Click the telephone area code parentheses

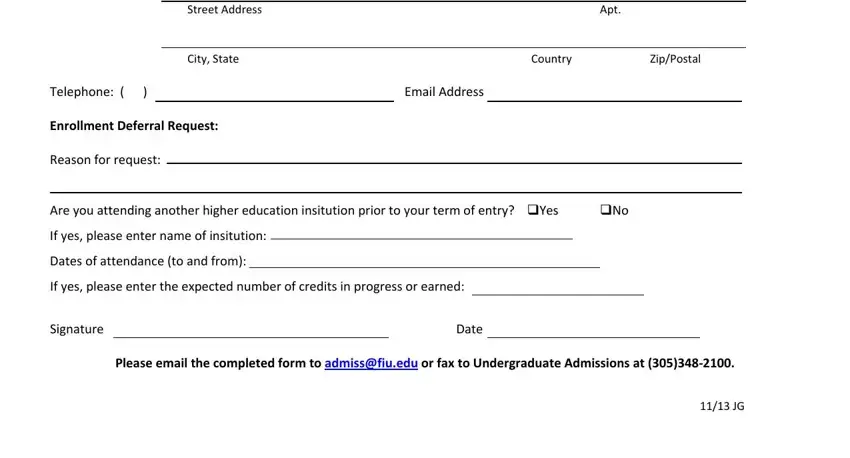134,92
